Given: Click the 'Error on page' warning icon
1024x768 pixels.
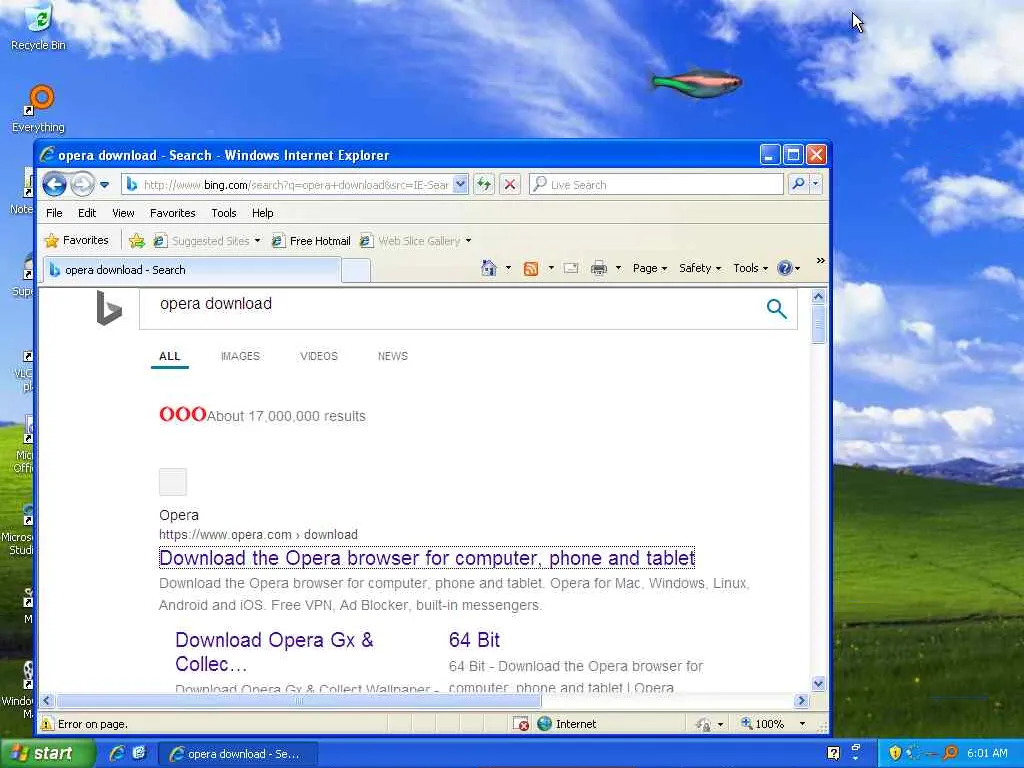Looking at the screenshot, I should 47,724.
